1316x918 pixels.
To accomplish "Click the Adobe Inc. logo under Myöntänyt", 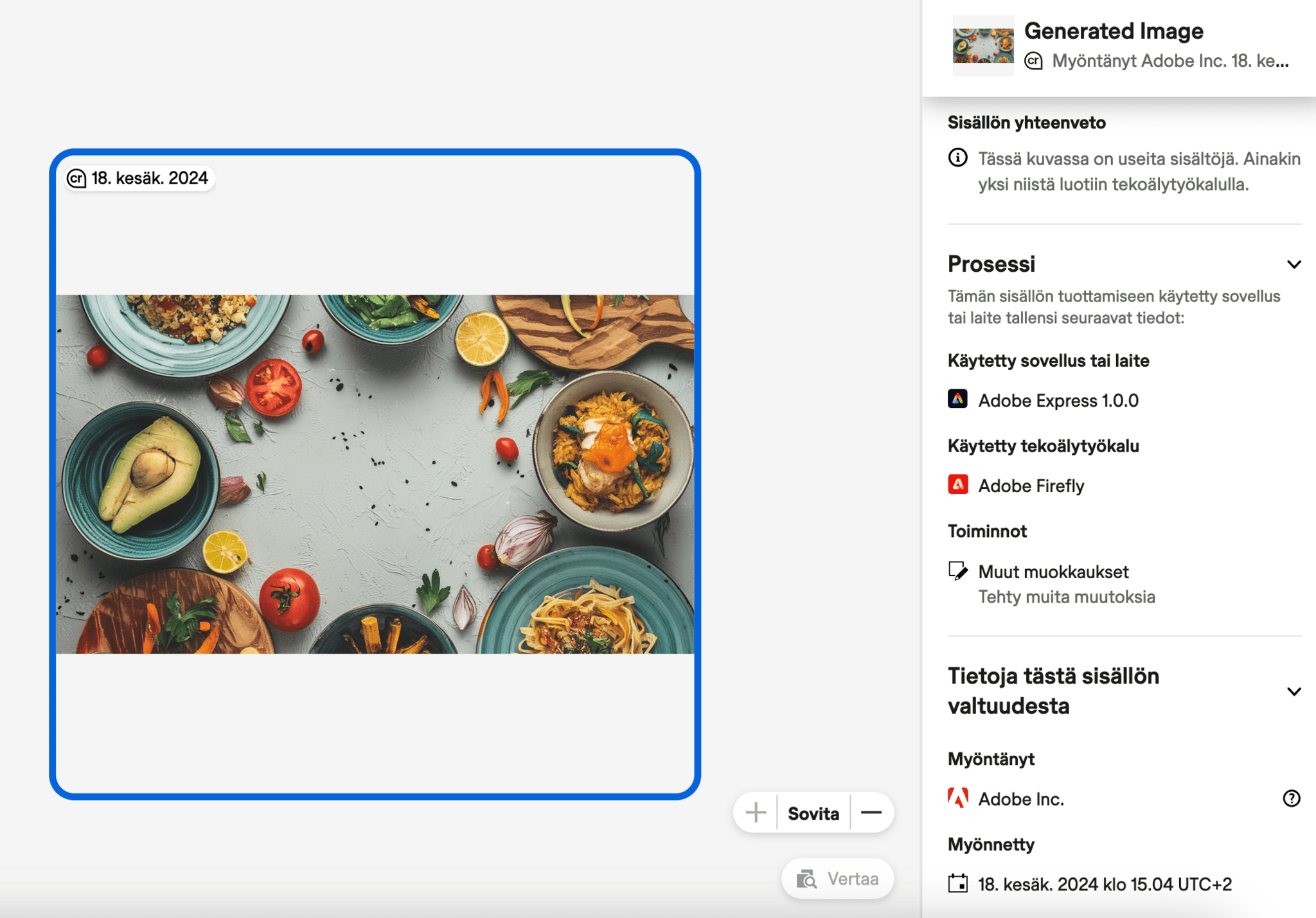I will click(957, 799).
